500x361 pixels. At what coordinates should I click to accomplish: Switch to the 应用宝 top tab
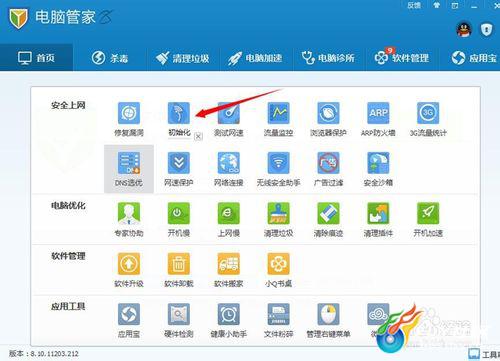[x=474, y=58]
